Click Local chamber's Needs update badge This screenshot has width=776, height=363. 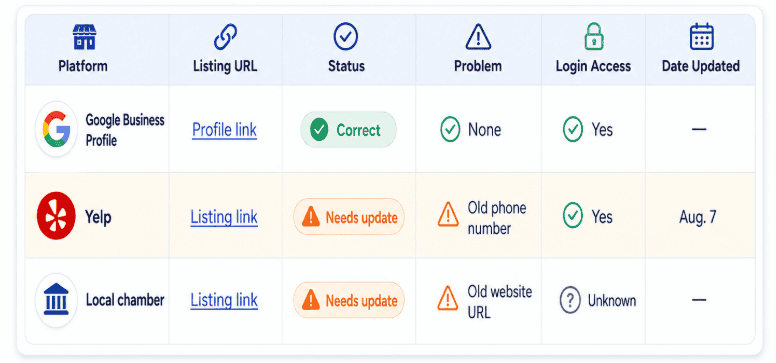click(x=349, y=300)
